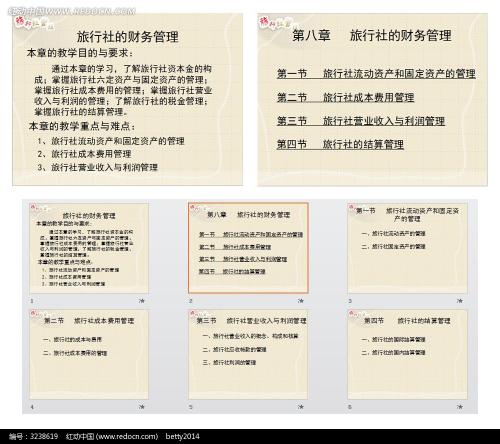Click title 第八章 旅行社的财务管理 on large right slide
Screen dimensions: 500x444
pos(372,36)
